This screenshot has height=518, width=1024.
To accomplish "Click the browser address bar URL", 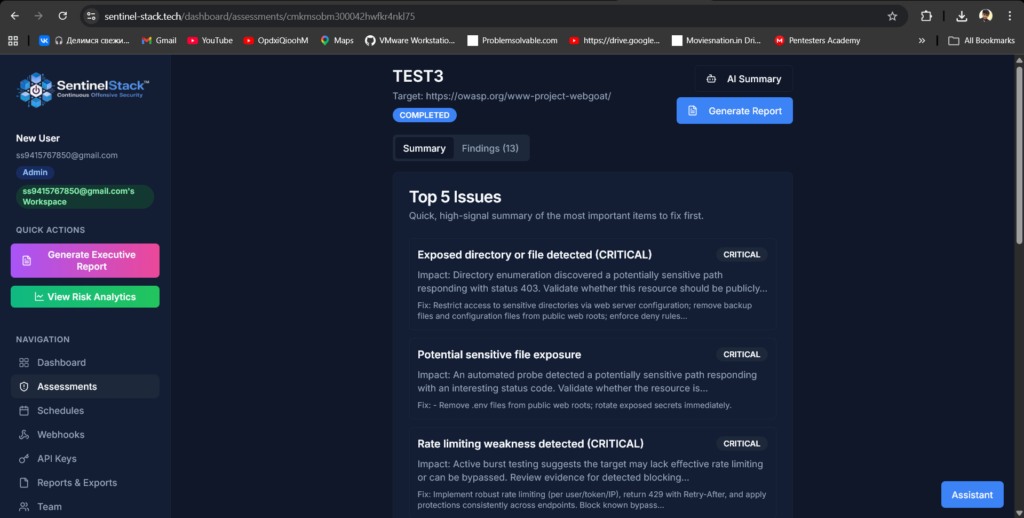I will tap(259, 16).
